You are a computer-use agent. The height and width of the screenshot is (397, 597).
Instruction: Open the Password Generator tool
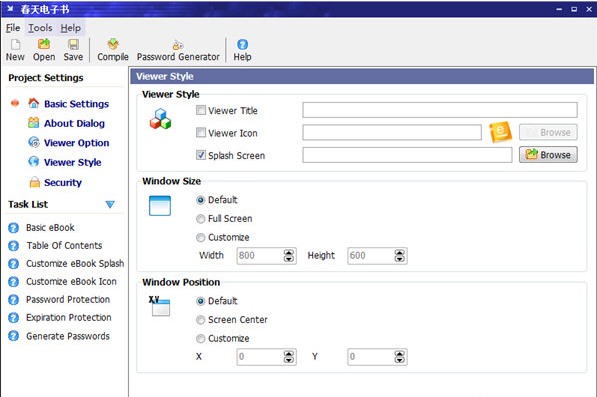click(178, 50)
